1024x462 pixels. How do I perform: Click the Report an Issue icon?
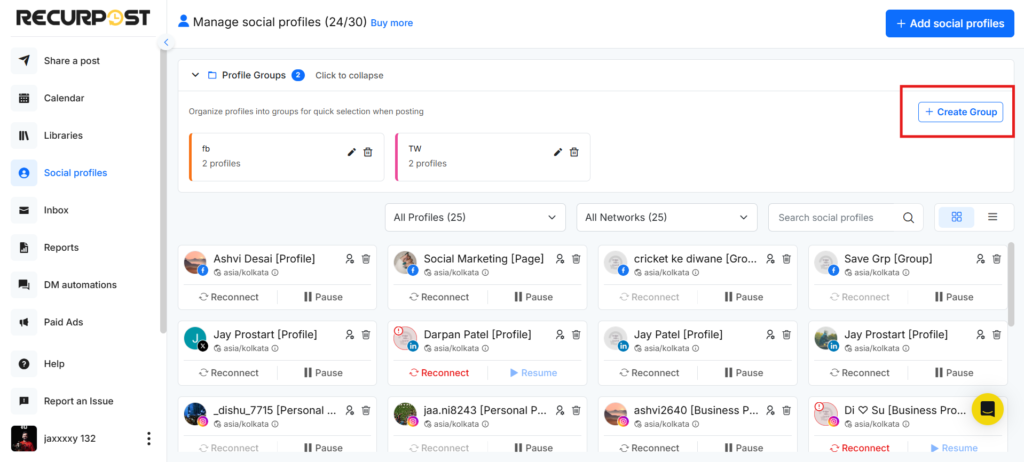point(24,401)
